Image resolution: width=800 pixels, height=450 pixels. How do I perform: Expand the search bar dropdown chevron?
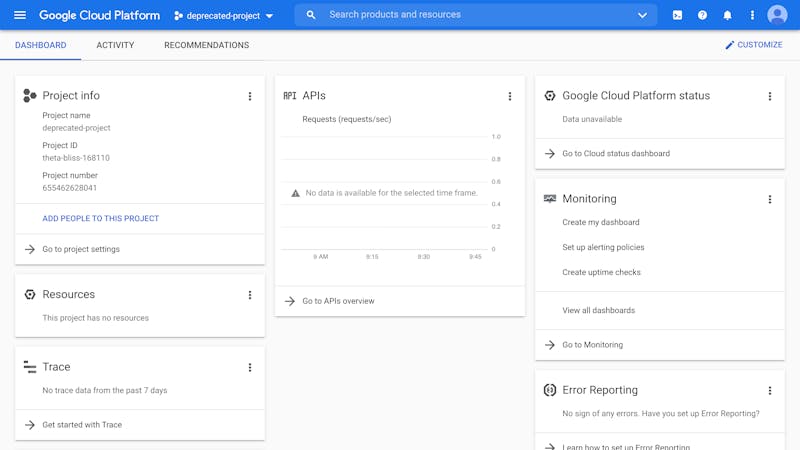(x=642, y=15)
